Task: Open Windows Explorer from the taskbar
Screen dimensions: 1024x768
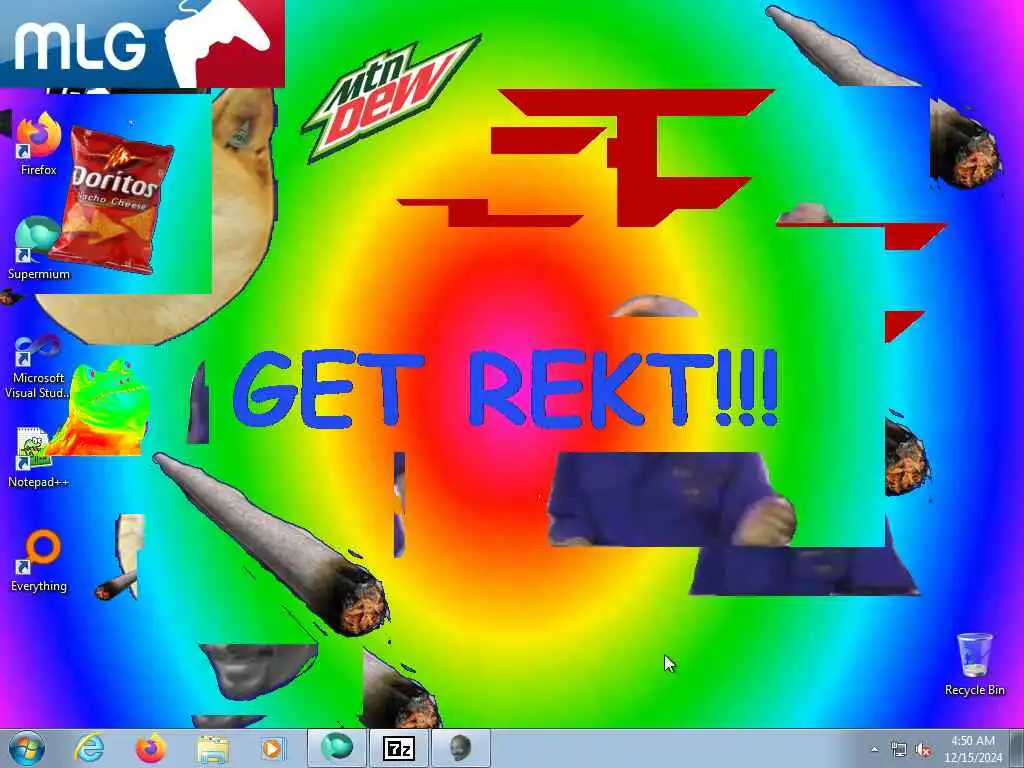Action: pyautogui.click(x=212, y=748)
